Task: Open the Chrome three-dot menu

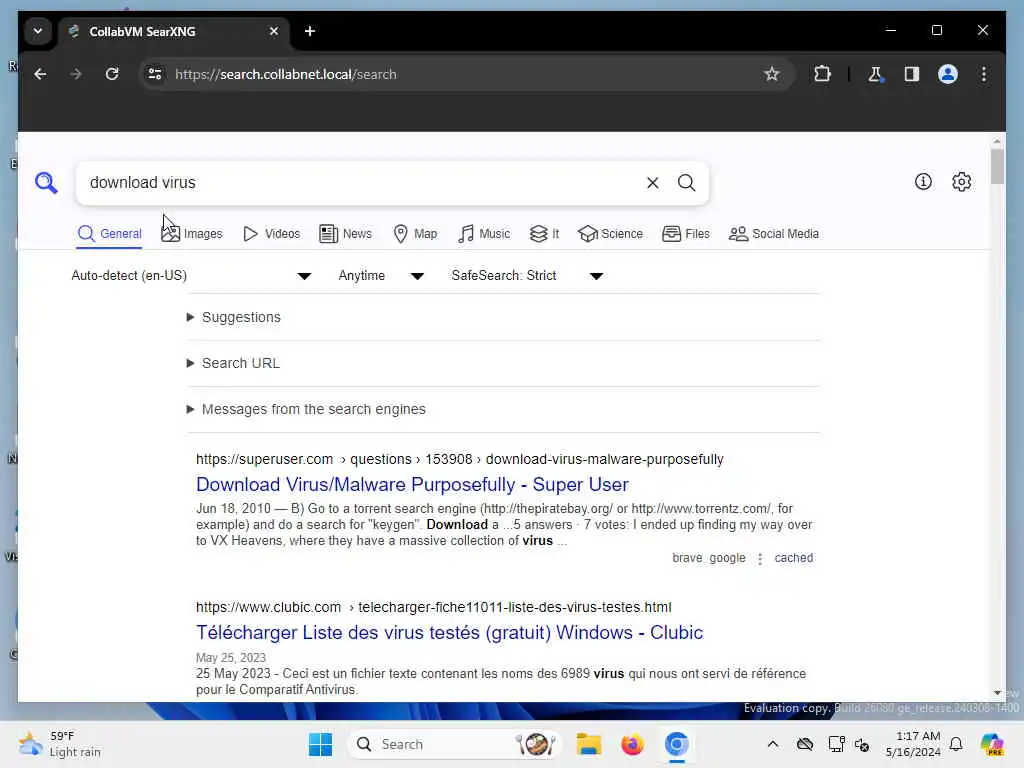Action: tap(984, 74)
